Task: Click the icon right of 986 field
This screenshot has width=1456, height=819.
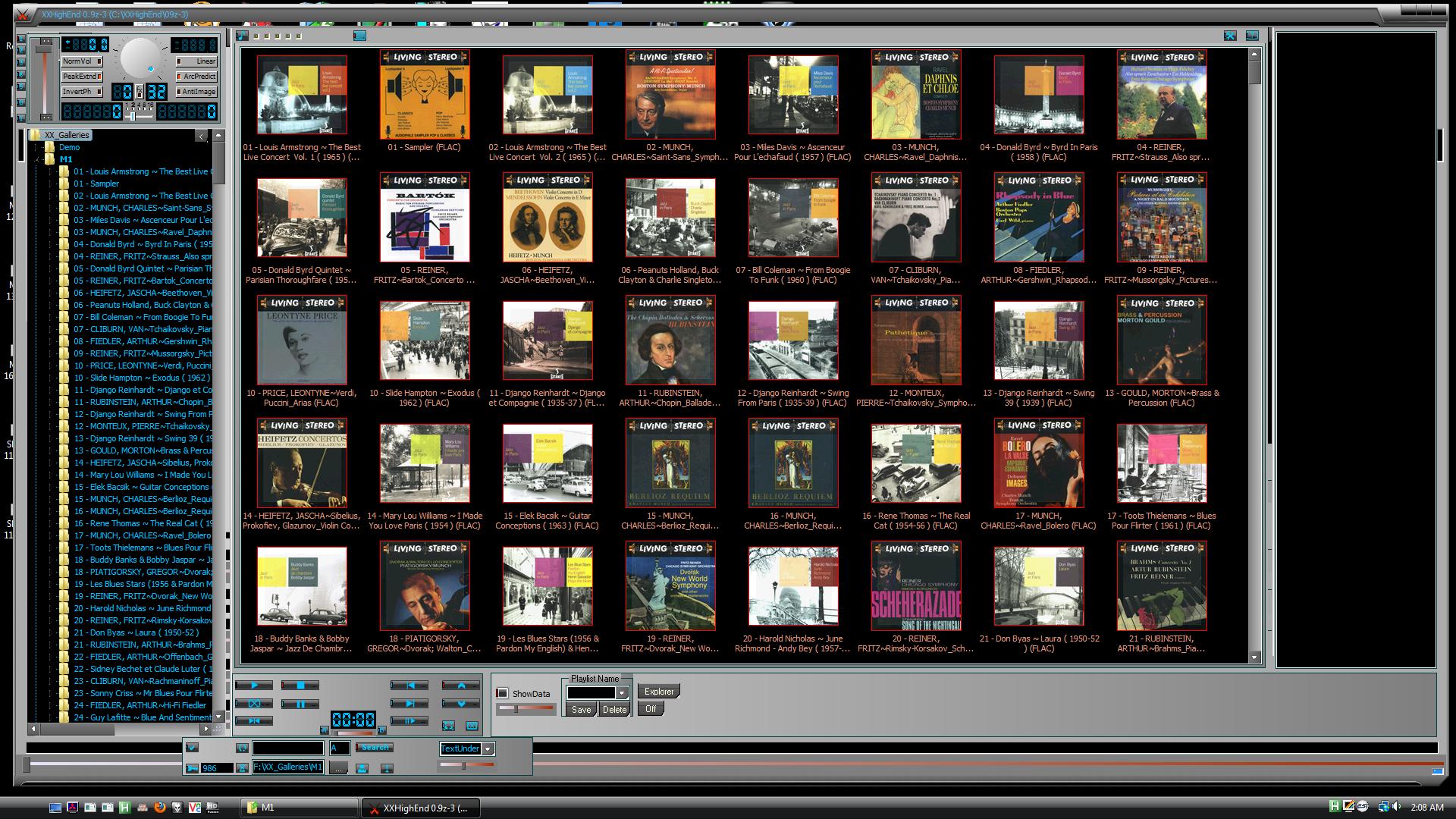Action: tap(242, 768)
